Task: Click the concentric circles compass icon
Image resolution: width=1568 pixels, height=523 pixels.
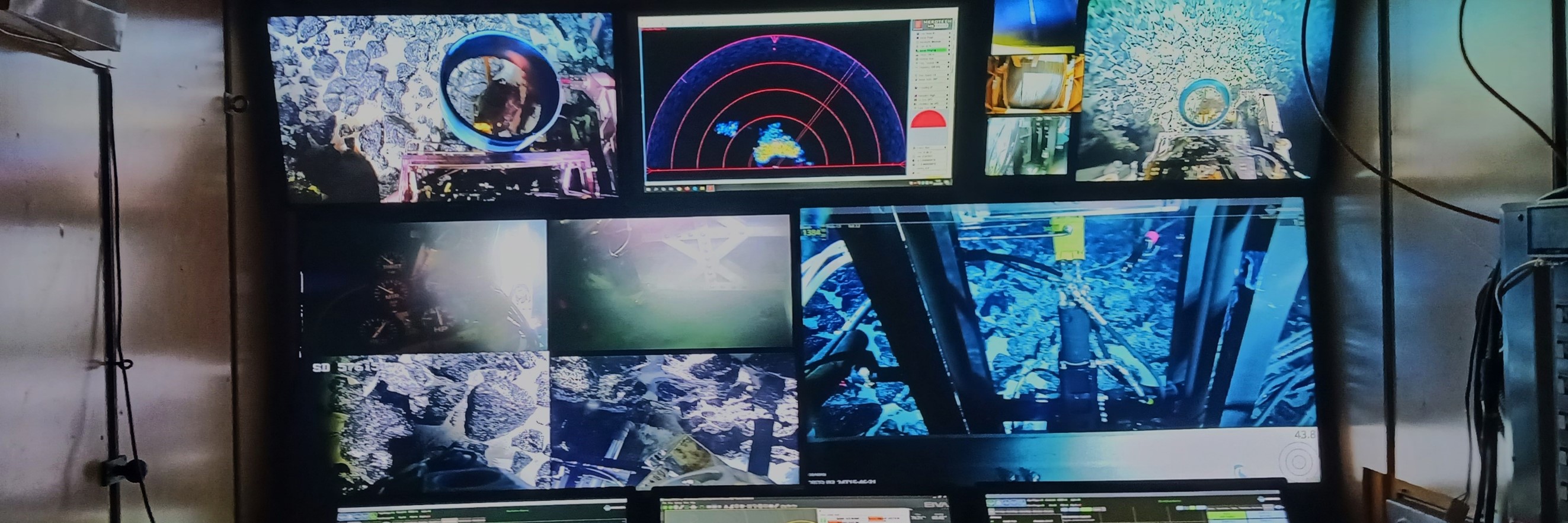Action: 1297,462
